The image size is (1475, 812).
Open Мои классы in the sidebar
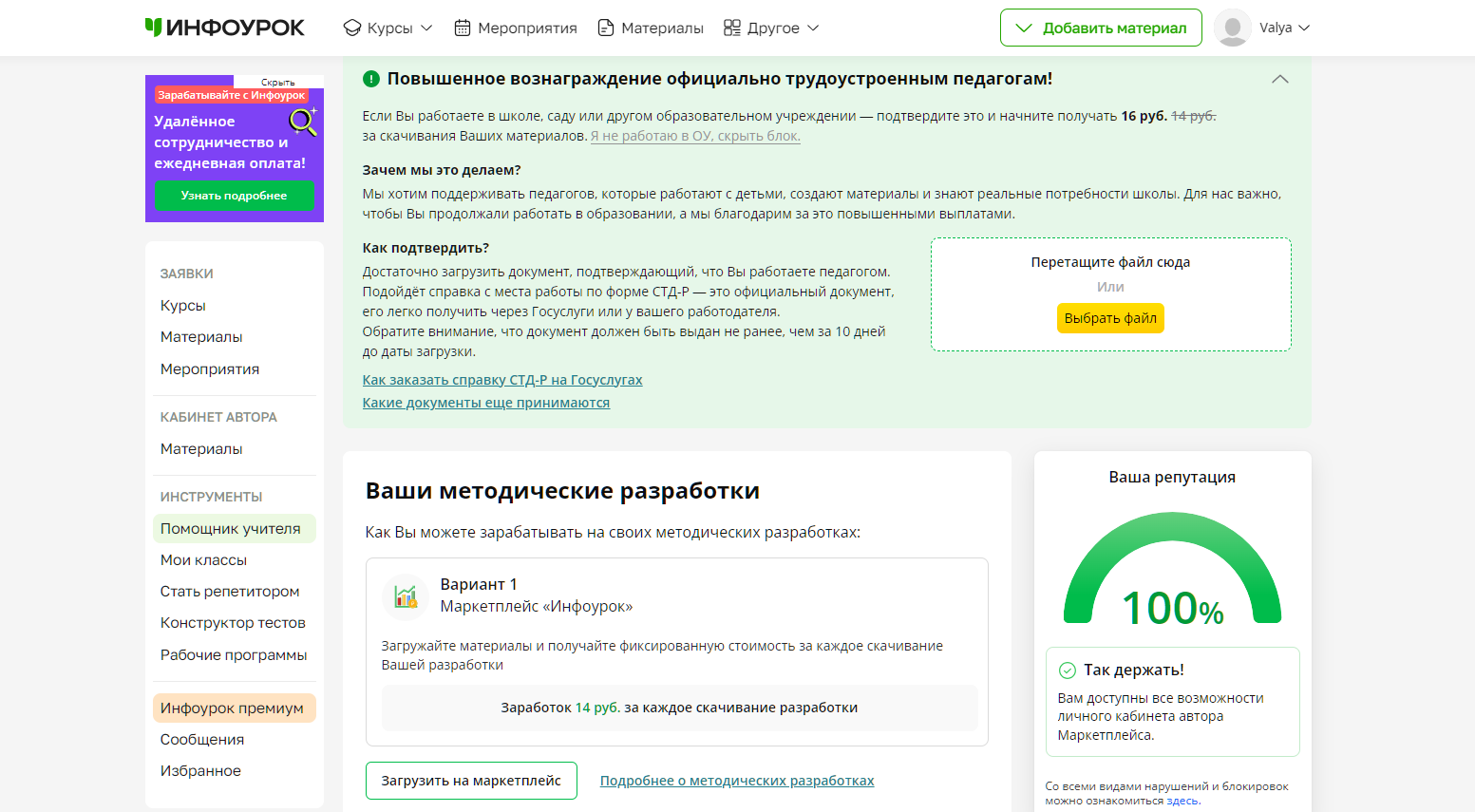(x=203, y=560)
